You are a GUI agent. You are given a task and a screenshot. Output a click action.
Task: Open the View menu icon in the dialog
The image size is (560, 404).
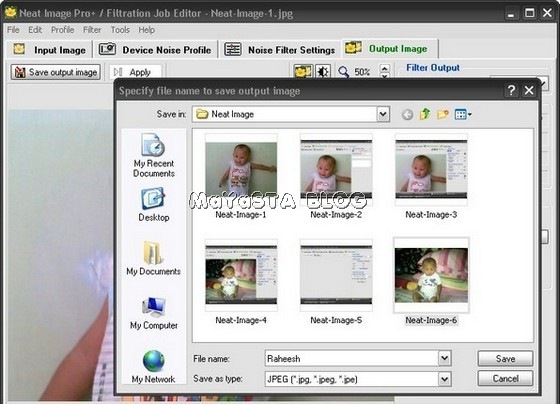click(x=463, y=114)
